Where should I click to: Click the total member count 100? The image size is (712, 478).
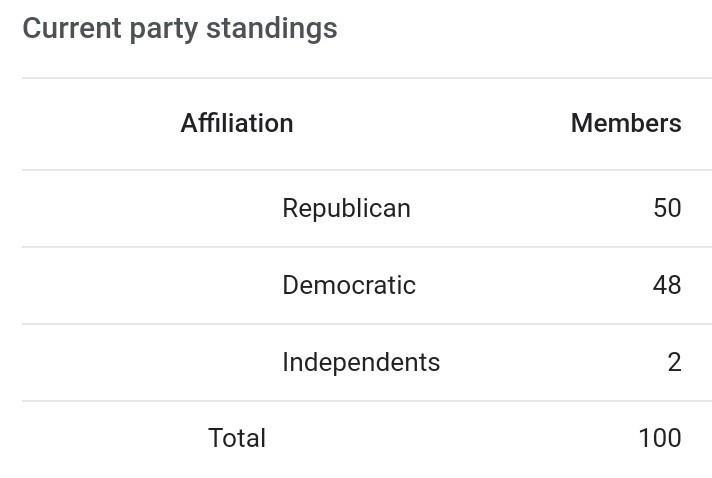pos(660,438)
